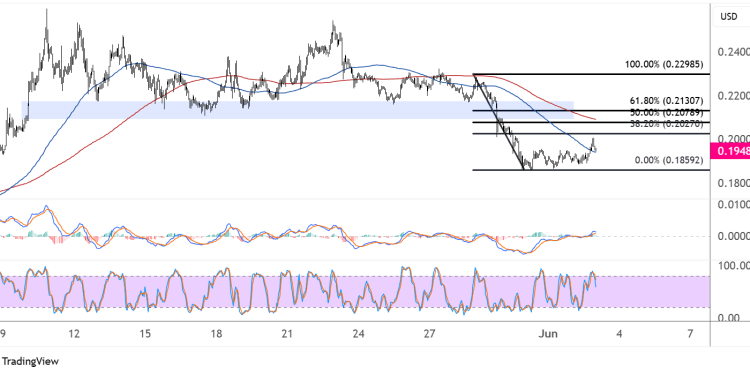Select the 38.20% (0.20270) Fibonacci label
Viewport: 750px width, 375px height.
[666, 123]
